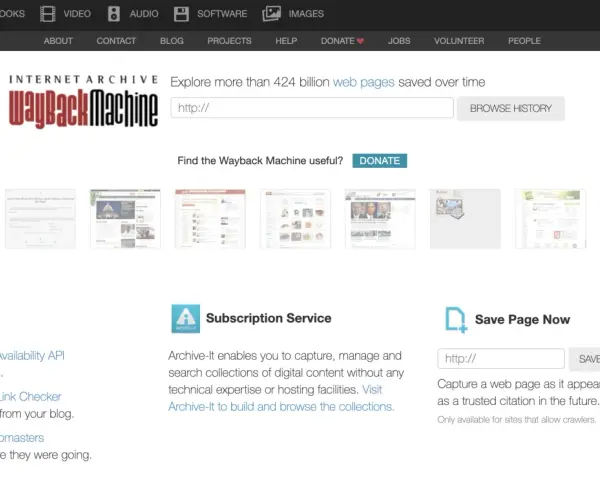Viewport: 600px width, 480px height.
Task: Click the teal DONATE button
Action: coord(380,161)
